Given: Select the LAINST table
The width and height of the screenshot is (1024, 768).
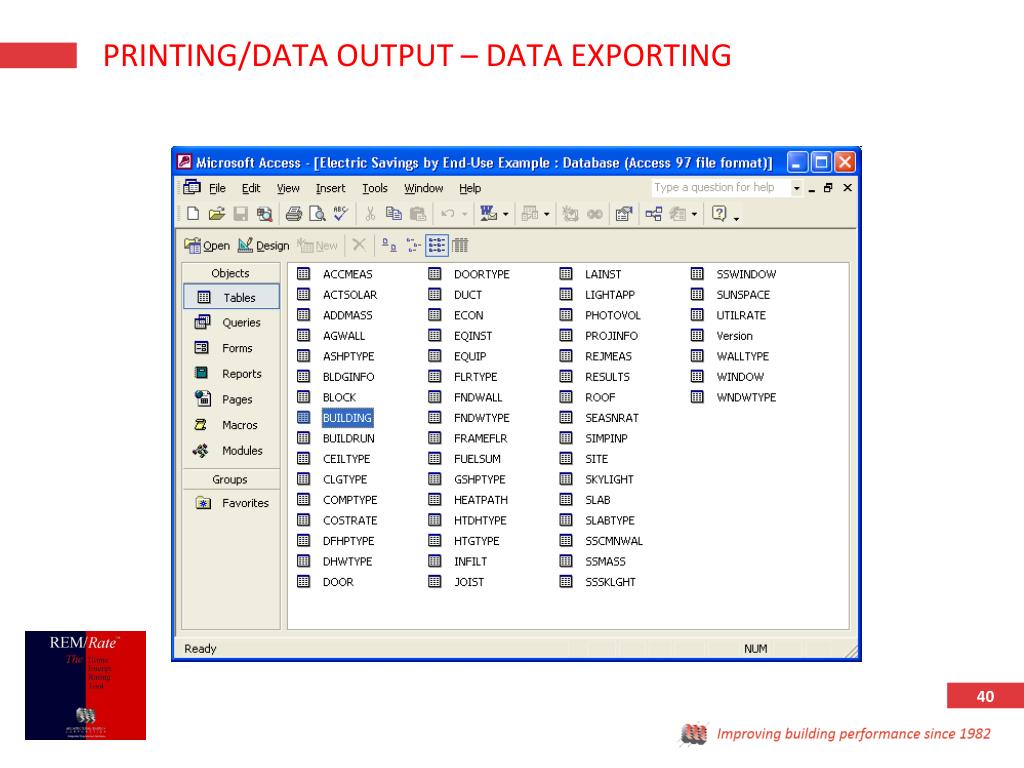Looking at the screenshot, I should pos(603,274).
